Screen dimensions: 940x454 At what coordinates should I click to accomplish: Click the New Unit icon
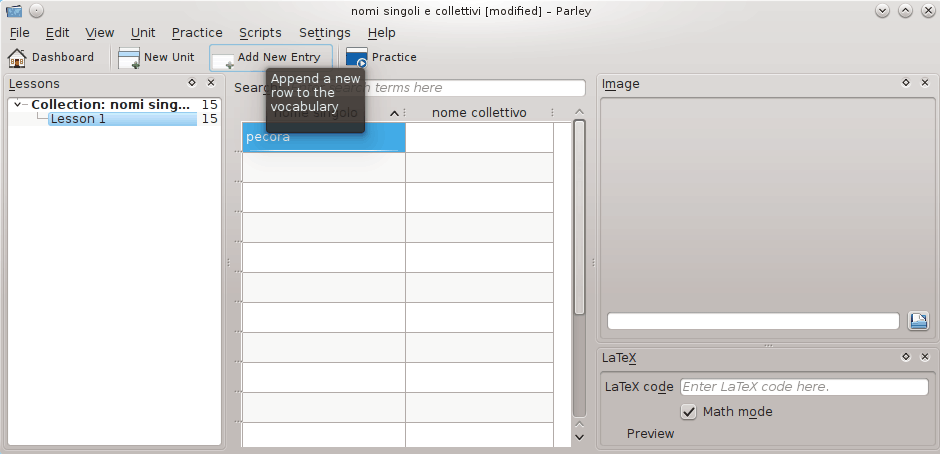coord(129,58)
